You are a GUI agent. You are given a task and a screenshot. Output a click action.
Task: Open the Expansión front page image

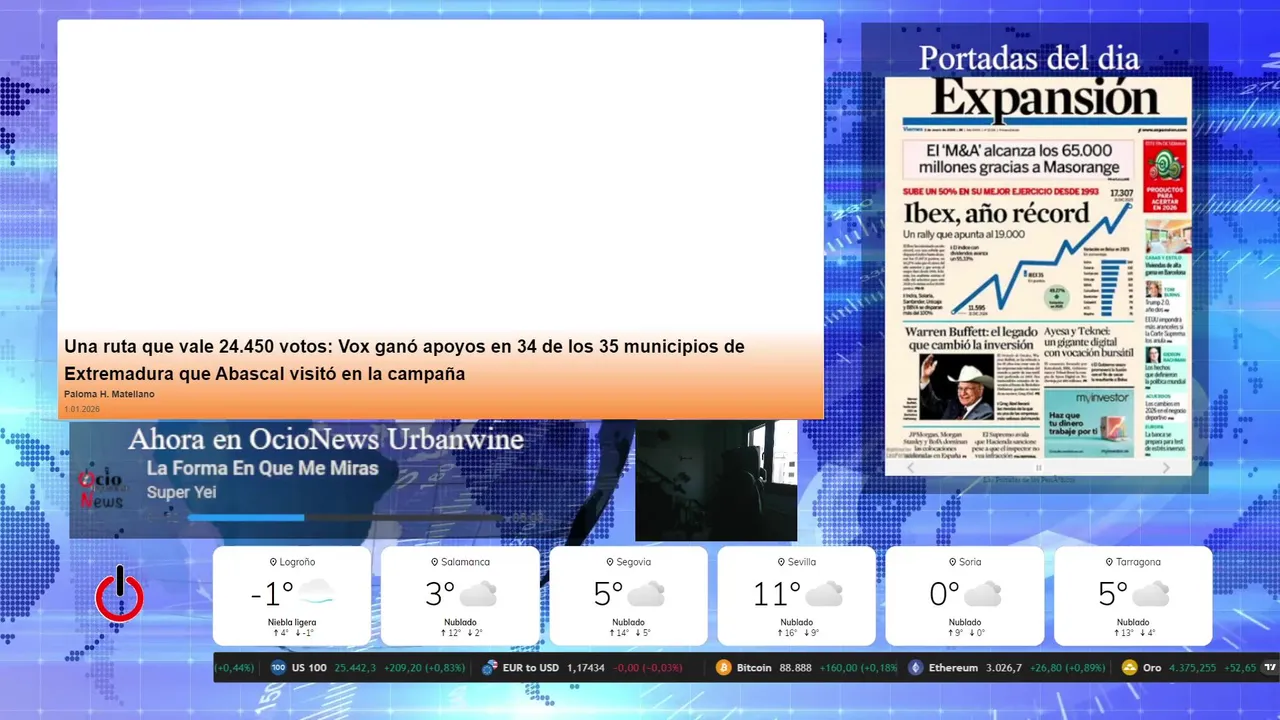[1038, 275]
